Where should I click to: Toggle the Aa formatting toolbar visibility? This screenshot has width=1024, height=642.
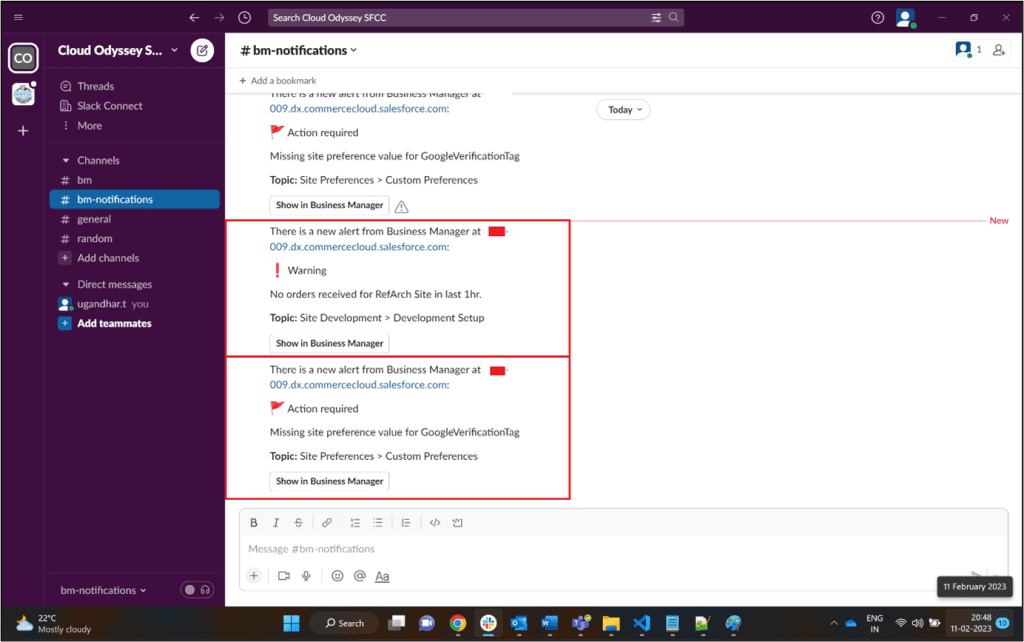click(382, 576)
